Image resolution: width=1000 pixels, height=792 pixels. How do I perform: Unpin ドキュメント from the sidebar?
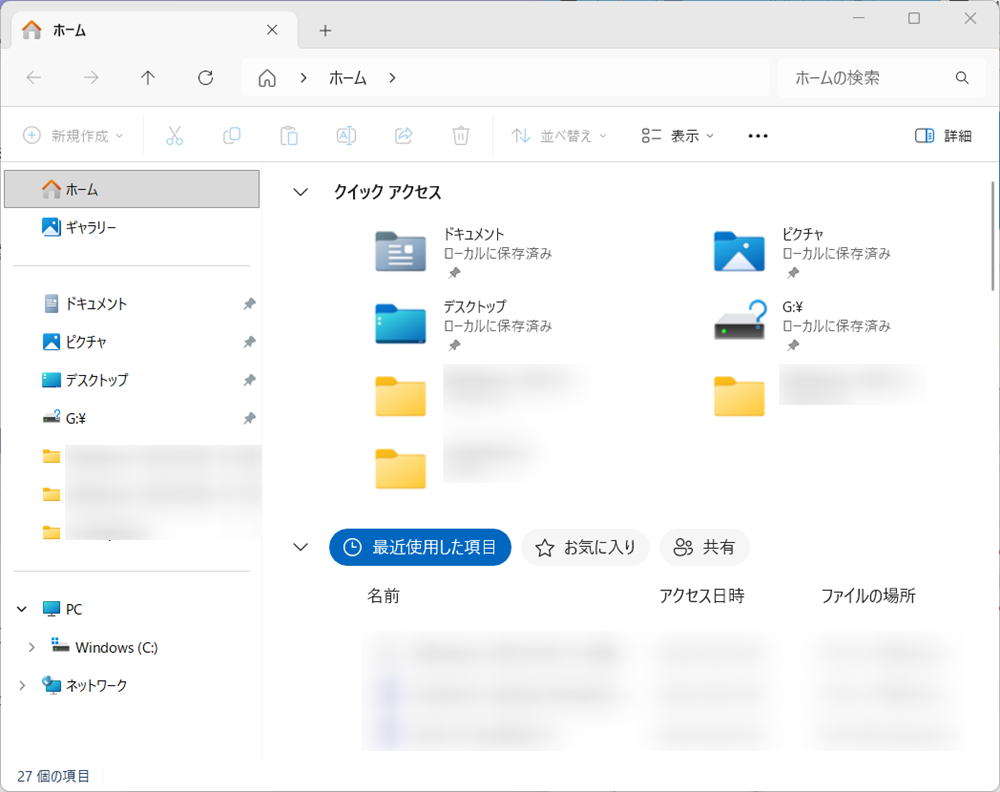248,304
